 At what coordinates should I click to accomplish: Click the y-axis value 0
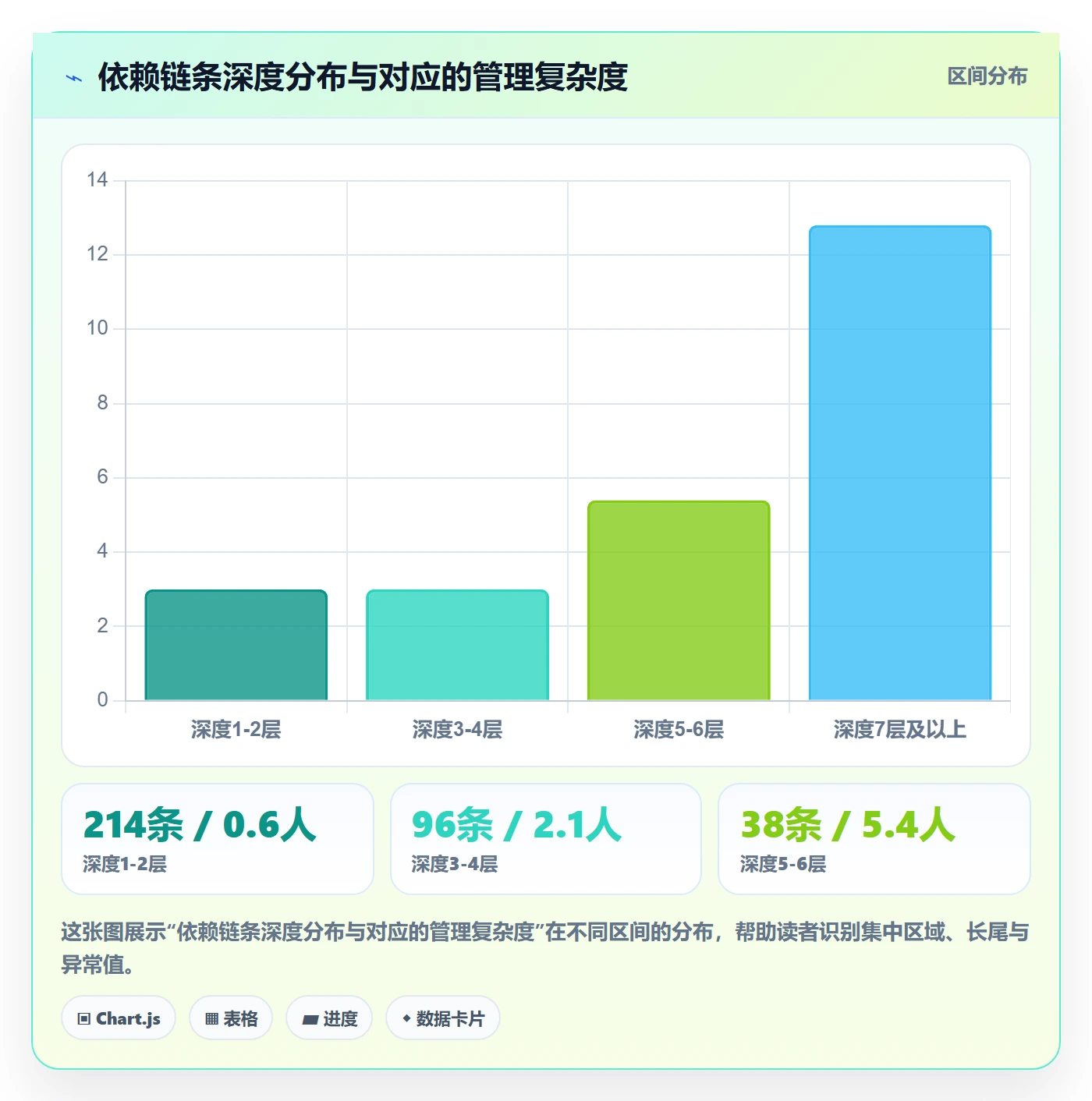(102, 700)
